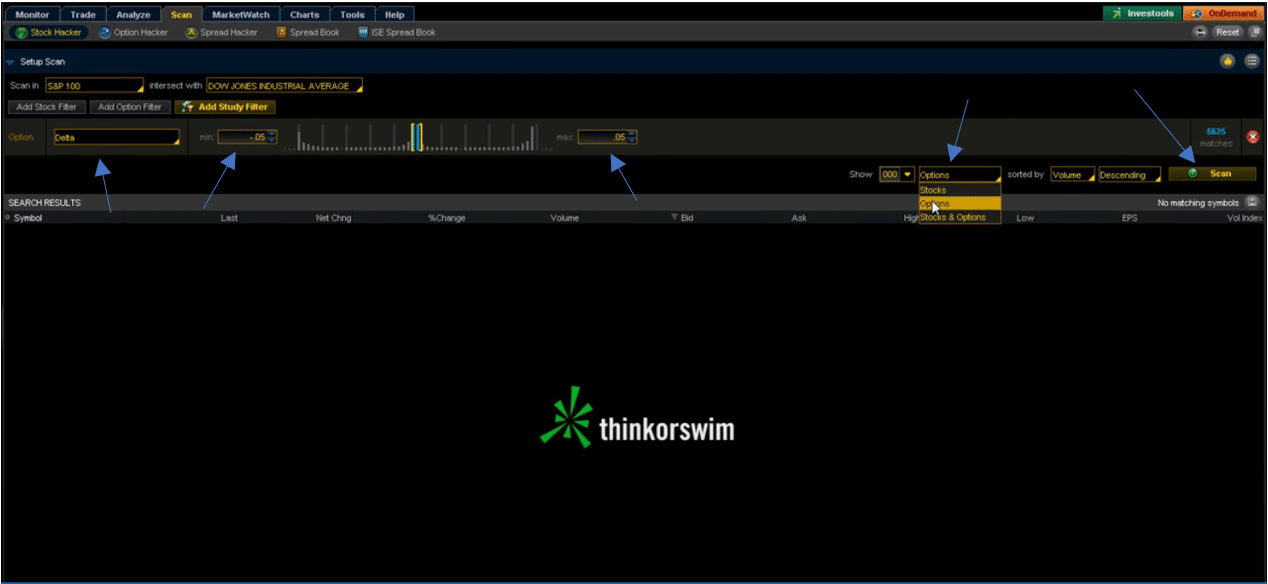Click Add Stock Filter

click(x=47, y=107)
